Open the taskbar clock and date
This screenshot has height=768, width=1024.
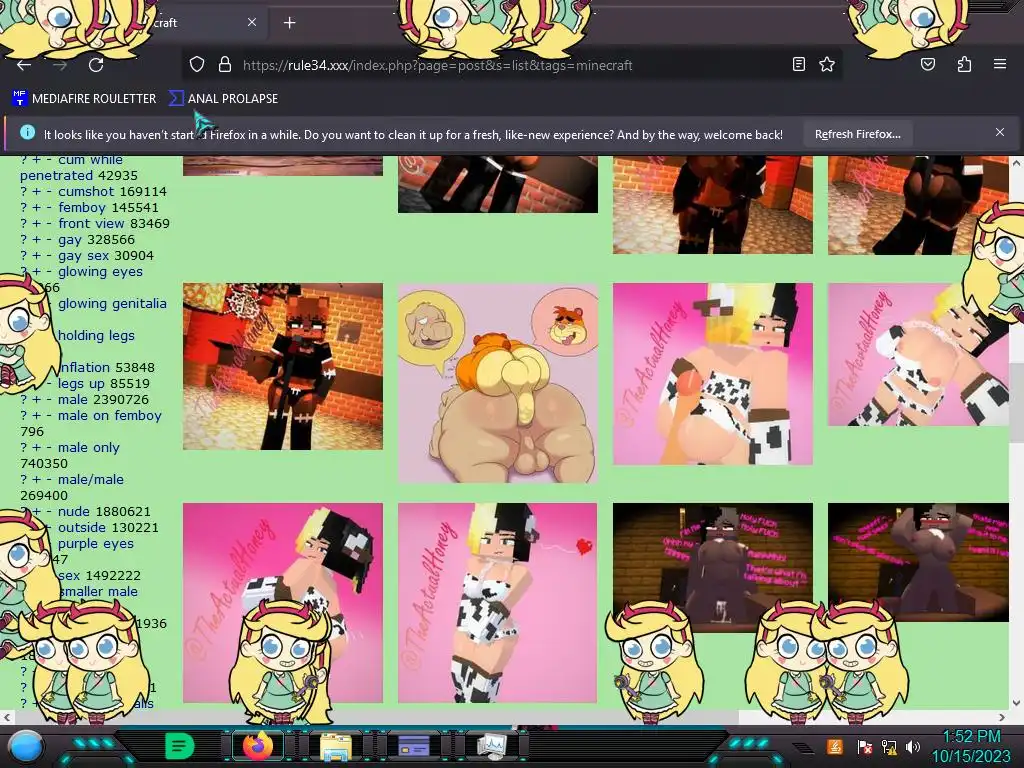pyautogui.click(x=971, y=746)
